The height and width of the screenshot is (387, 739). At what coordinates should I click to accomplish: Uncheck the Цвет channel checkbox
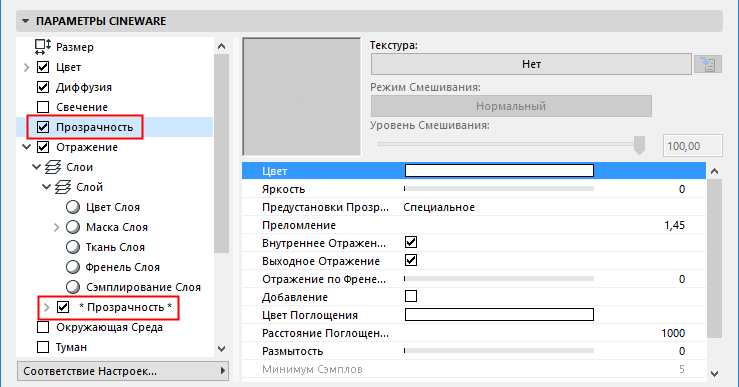(43, 67)
